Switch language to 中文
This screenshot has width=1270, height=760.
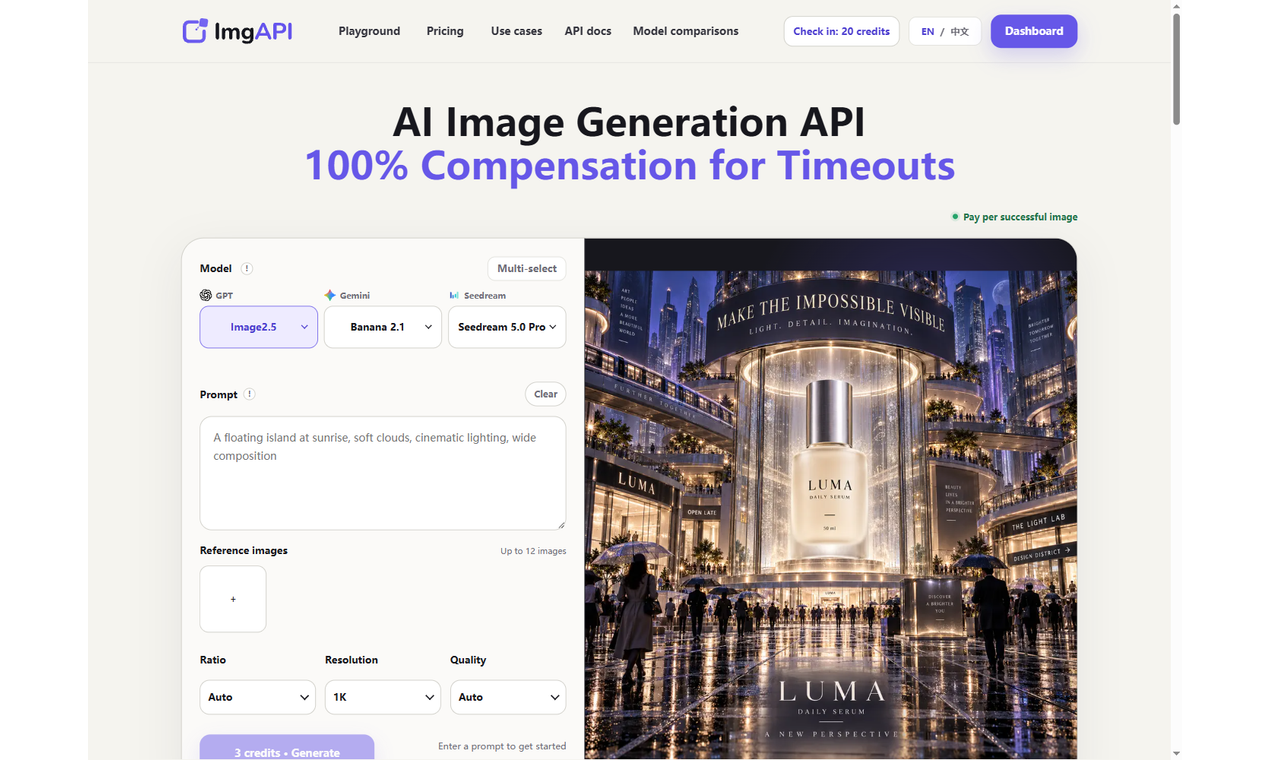pyautogui.click(x=960, y=31)
